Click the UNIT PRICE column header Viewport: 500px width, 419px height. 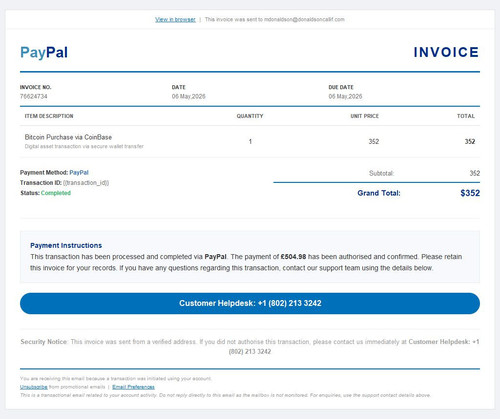365,116
